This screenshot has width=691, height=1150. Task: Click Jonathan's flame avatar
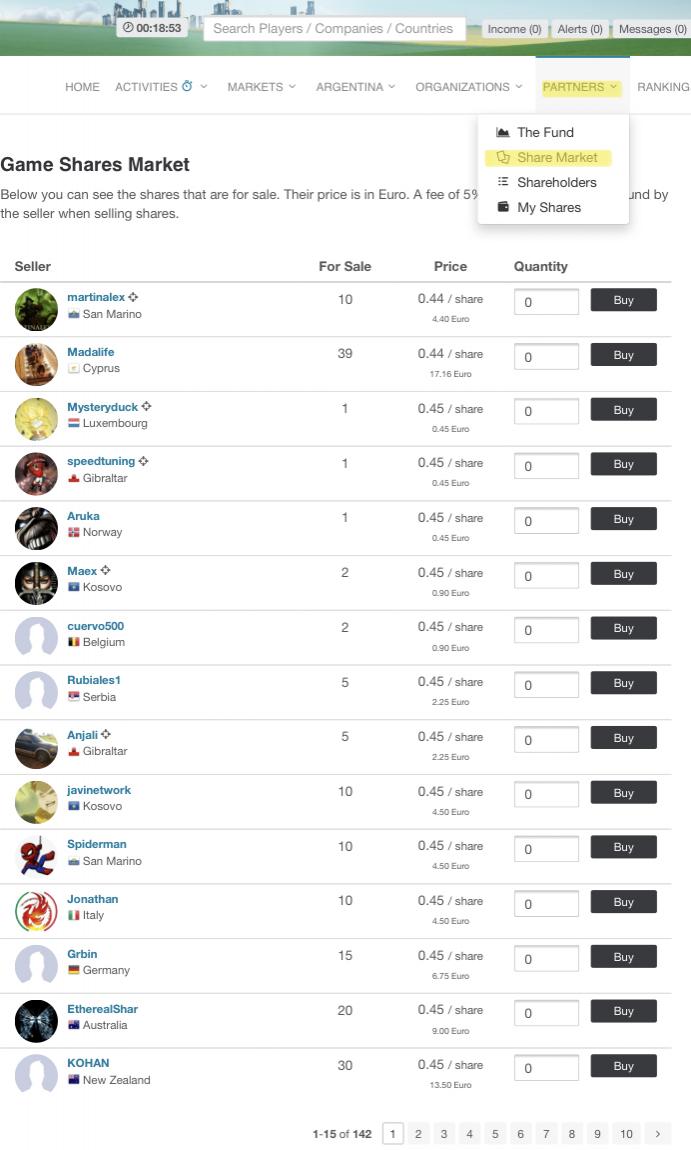pos(36,910)
